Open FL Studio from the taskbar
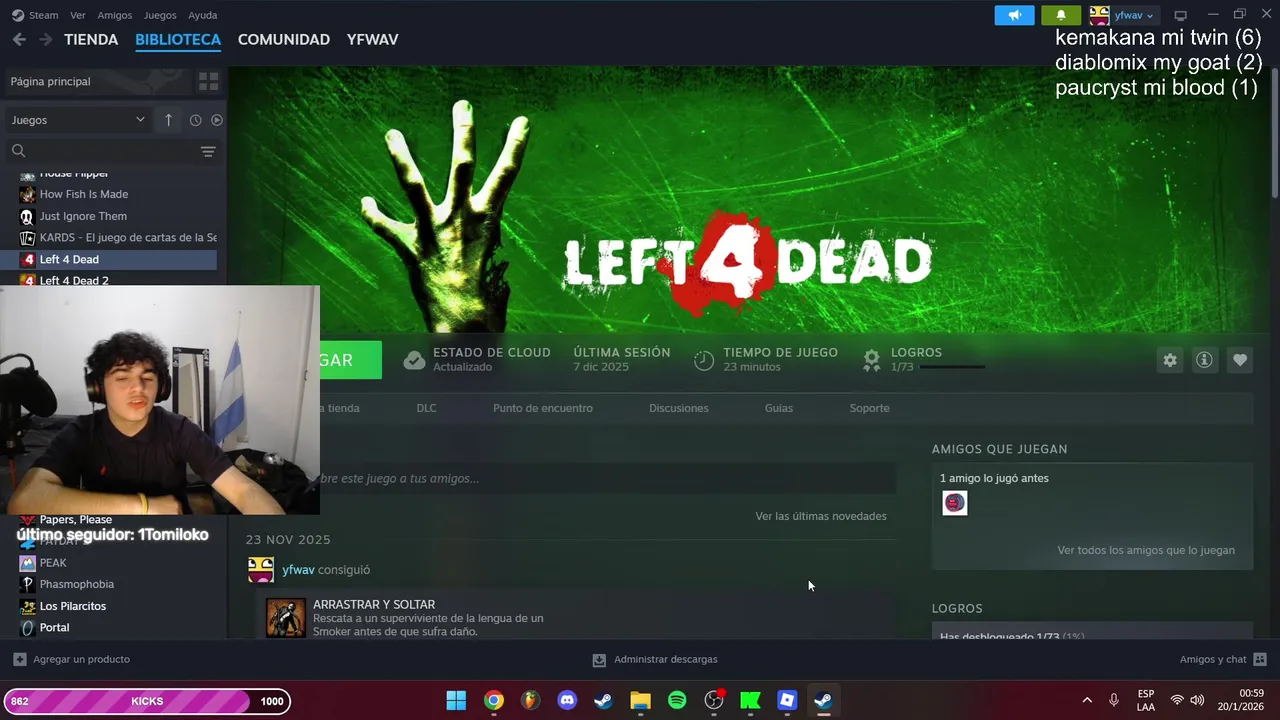This screenshot has width=1280, height=720. pyautogui.click(x=531, y=701)
